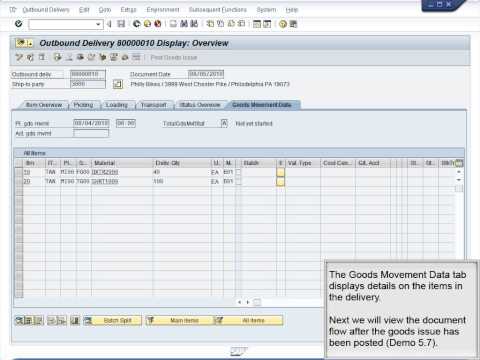This screenshot has height=360, width=480.
Task: Click the yellow Help question-mark icon
Action: (x=283, y=24)
